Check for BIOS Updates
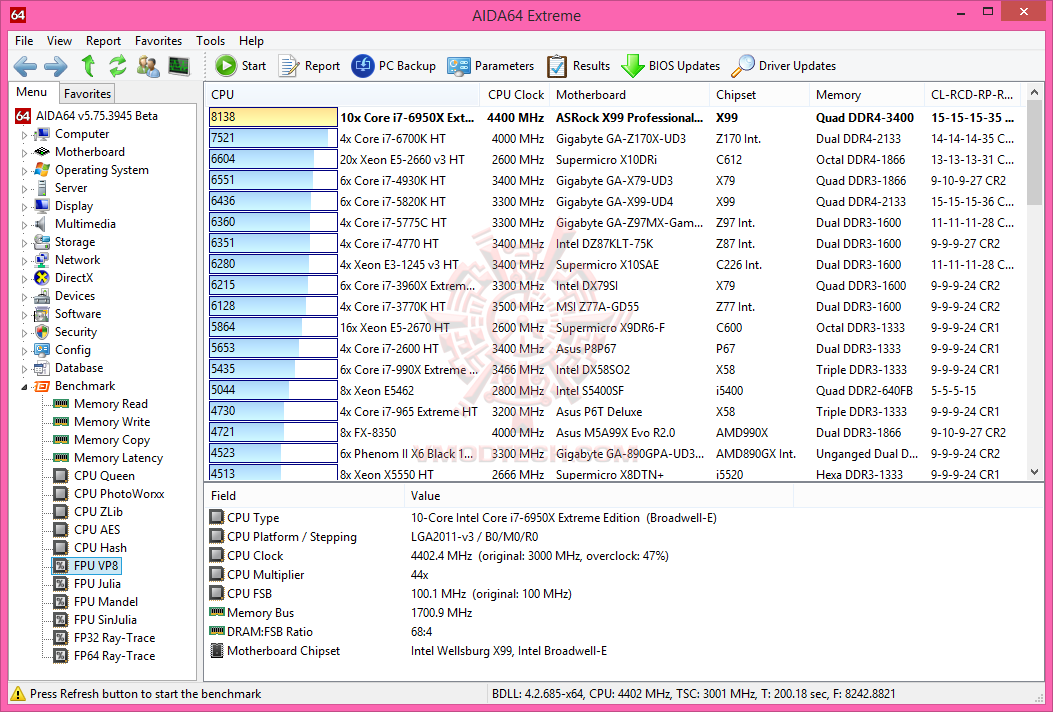This screenshot has width=1053, height=712. [x=670, y=66]
